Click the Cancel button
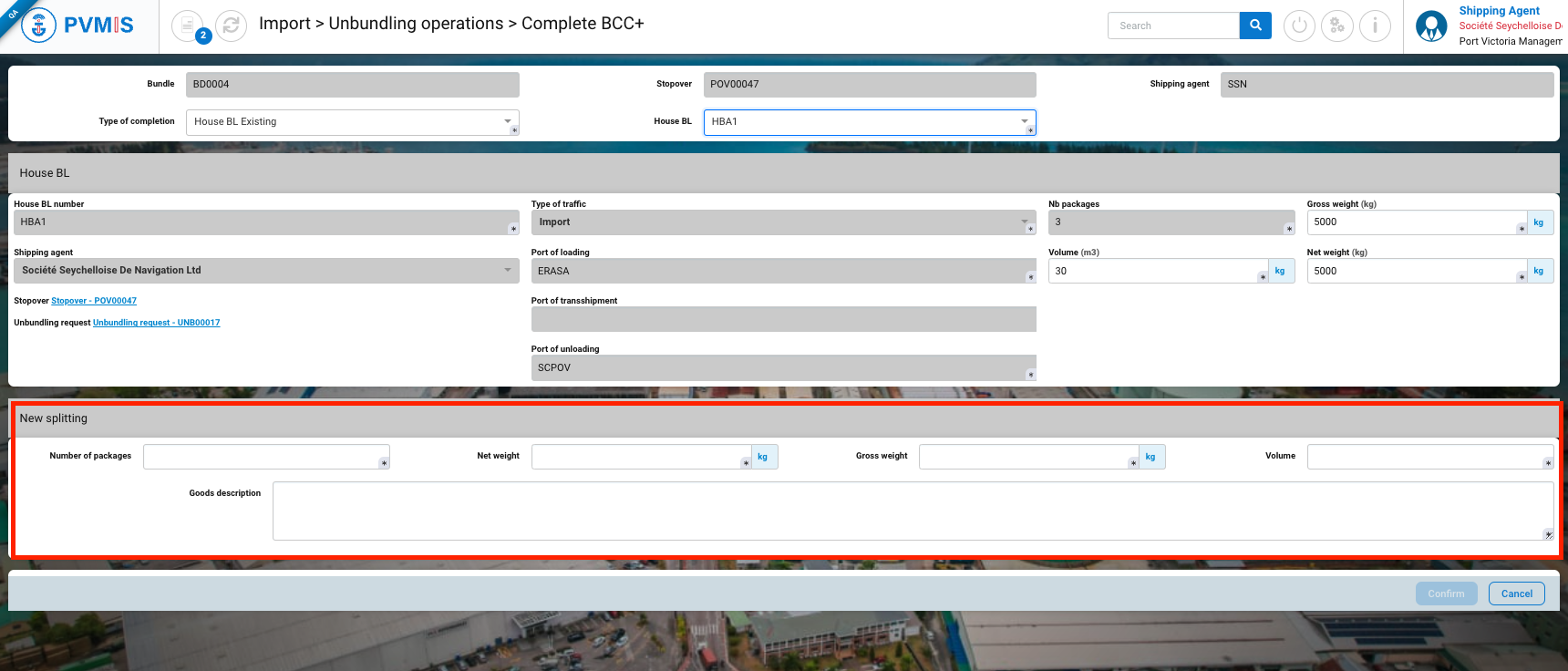1568x671 pixels. click(x=1516, y=594)
